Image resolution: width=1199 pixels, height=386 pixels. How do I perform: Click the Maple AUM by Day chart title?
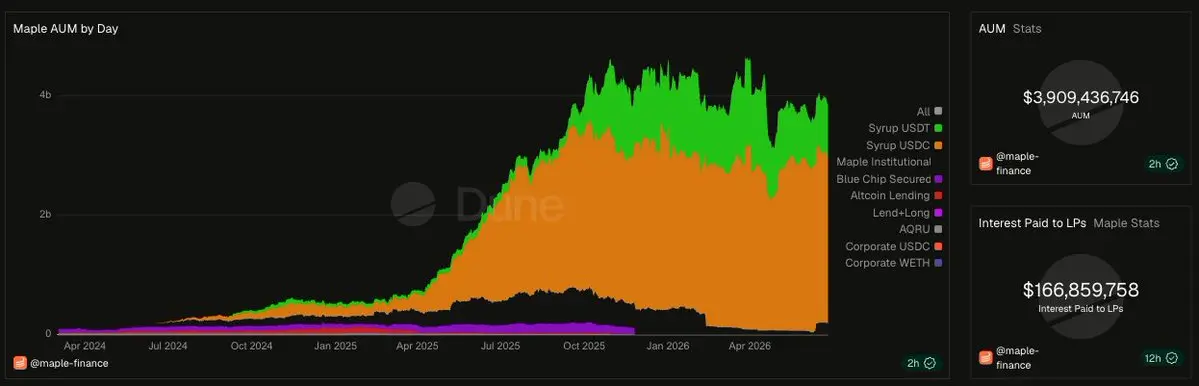[65, 28]
